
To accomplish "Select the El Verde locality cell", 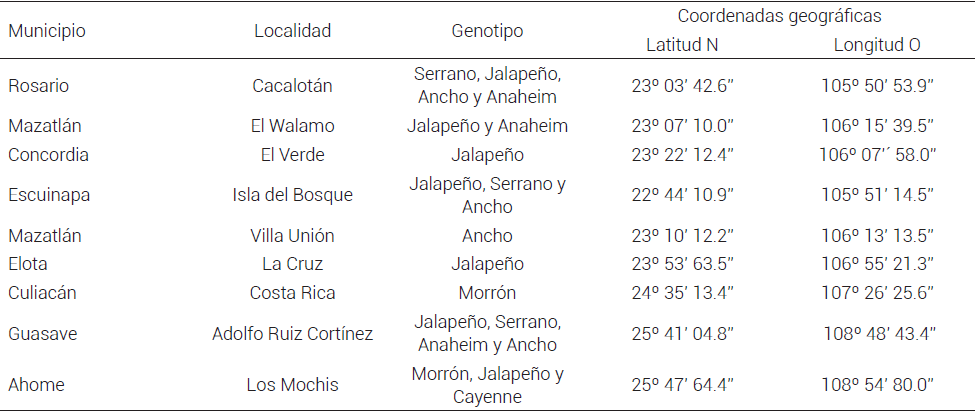I will 292,155.
